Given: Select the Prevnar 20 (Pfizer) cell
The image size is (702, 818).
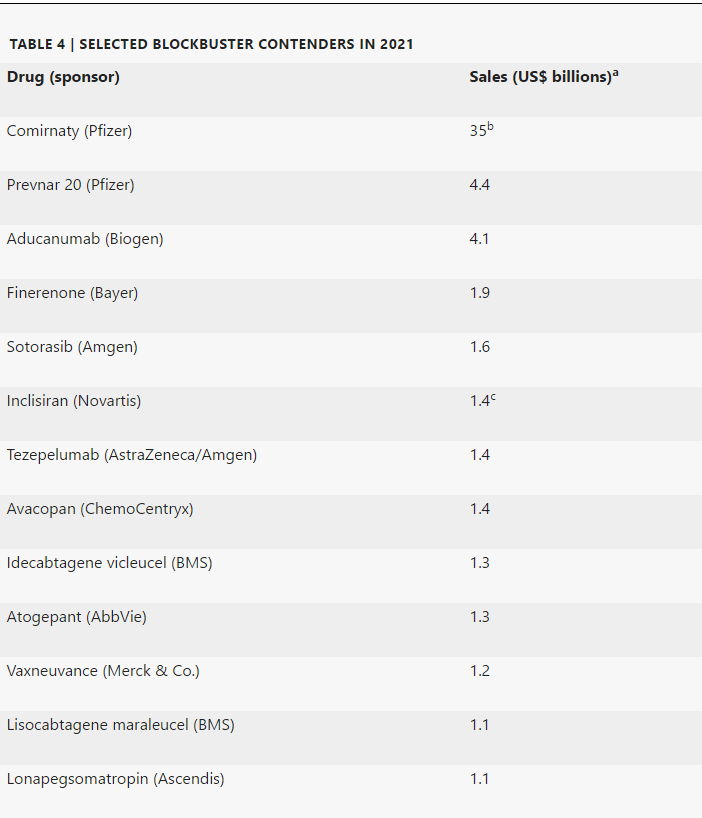Looking at the screenshot, I should tap(70, 185).
